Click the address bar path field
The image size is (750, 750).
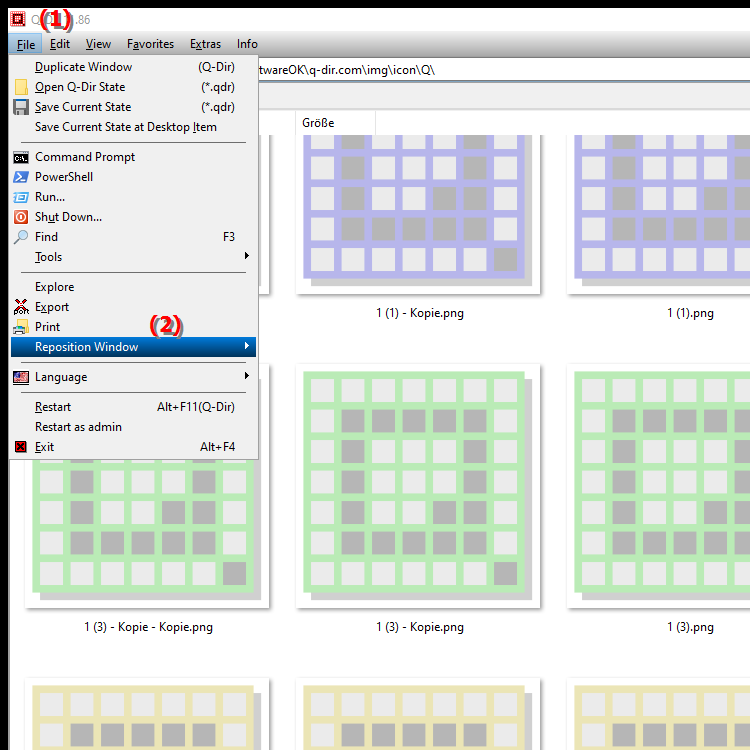tap(504, 70)
